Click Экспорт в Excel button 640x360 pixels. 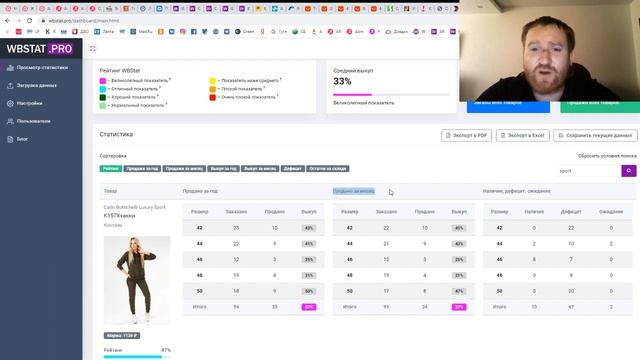[522, 136]
